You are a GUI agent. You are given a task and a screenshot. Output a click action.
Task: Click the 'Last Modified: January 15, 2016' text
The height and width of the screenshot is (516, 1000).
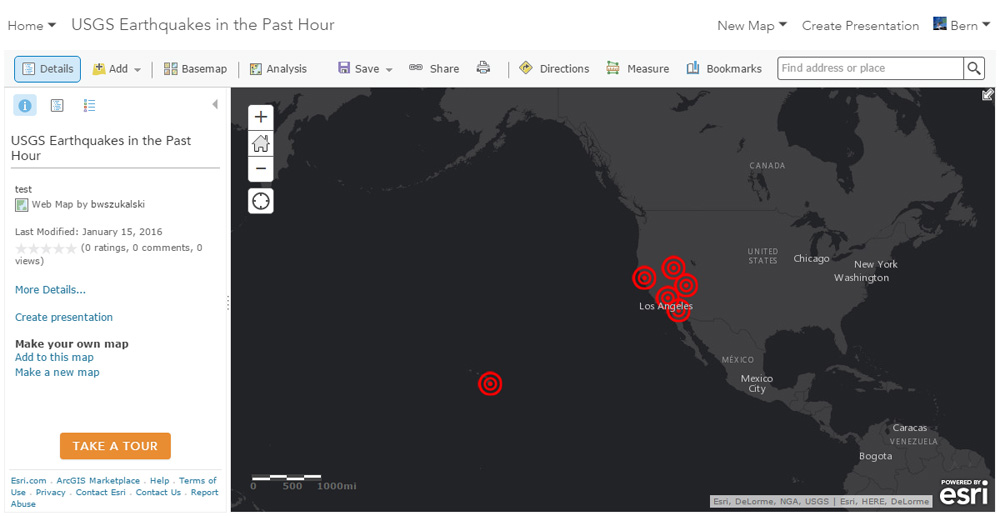[x=89, y=232]
